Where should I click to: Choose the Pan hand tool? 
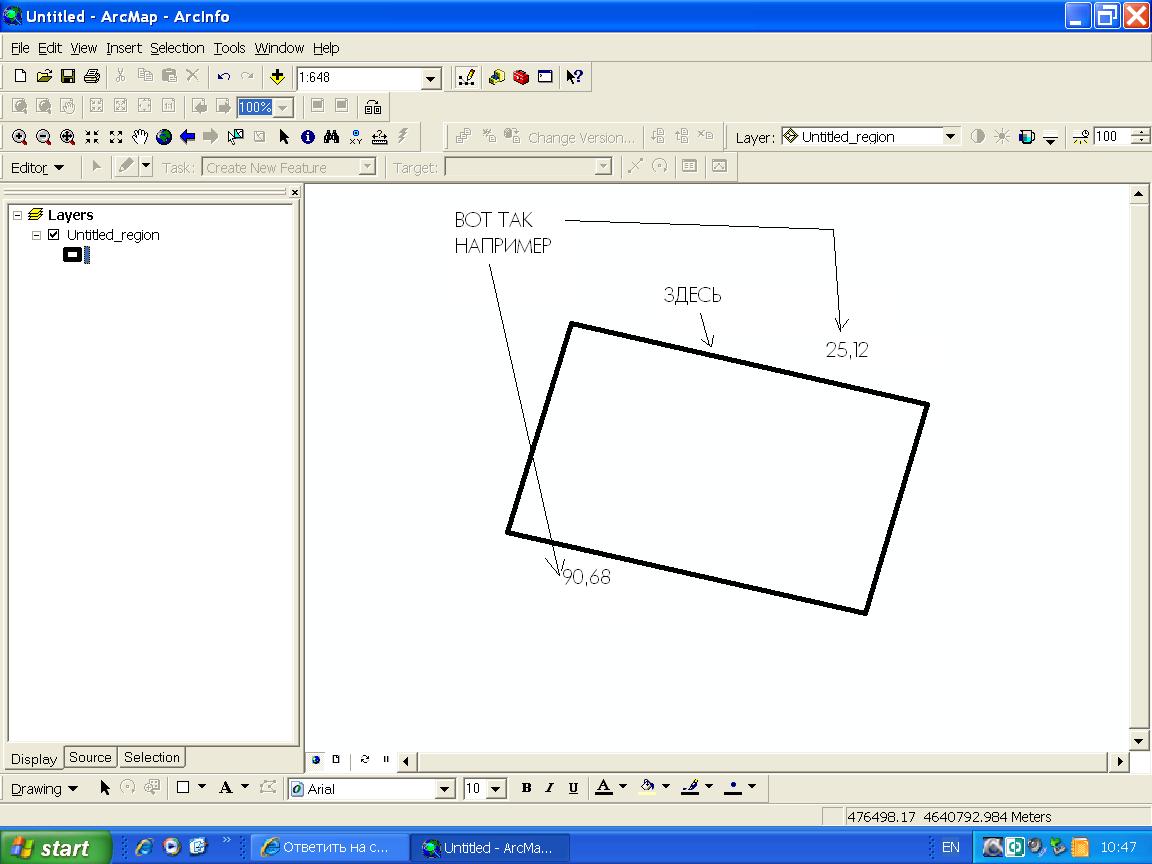coord(140,137)
